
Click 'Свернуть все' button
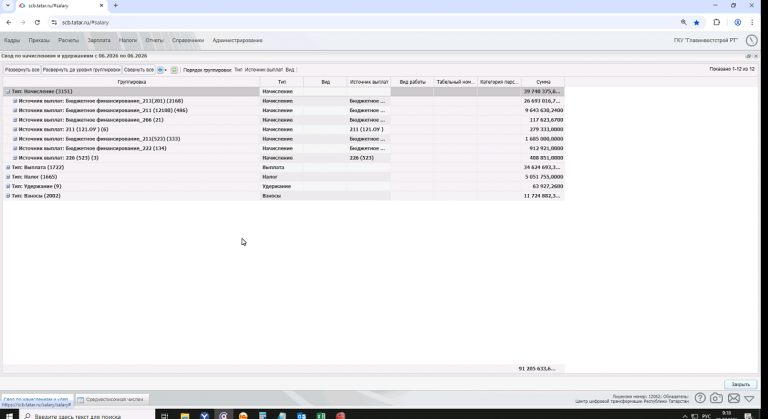click(139, 70)
